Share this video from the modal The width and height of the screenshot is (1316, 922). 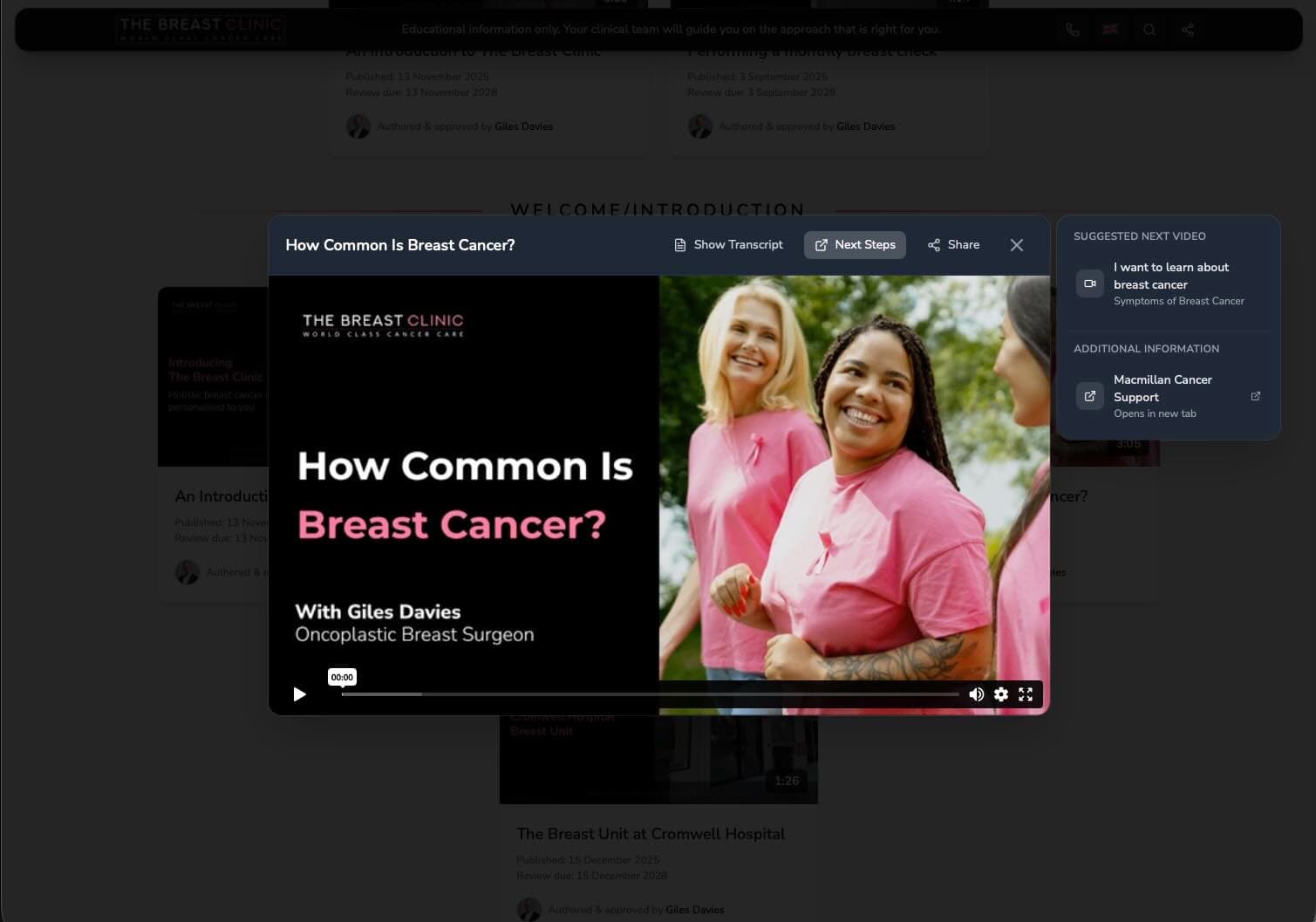(x=953, y=245)
